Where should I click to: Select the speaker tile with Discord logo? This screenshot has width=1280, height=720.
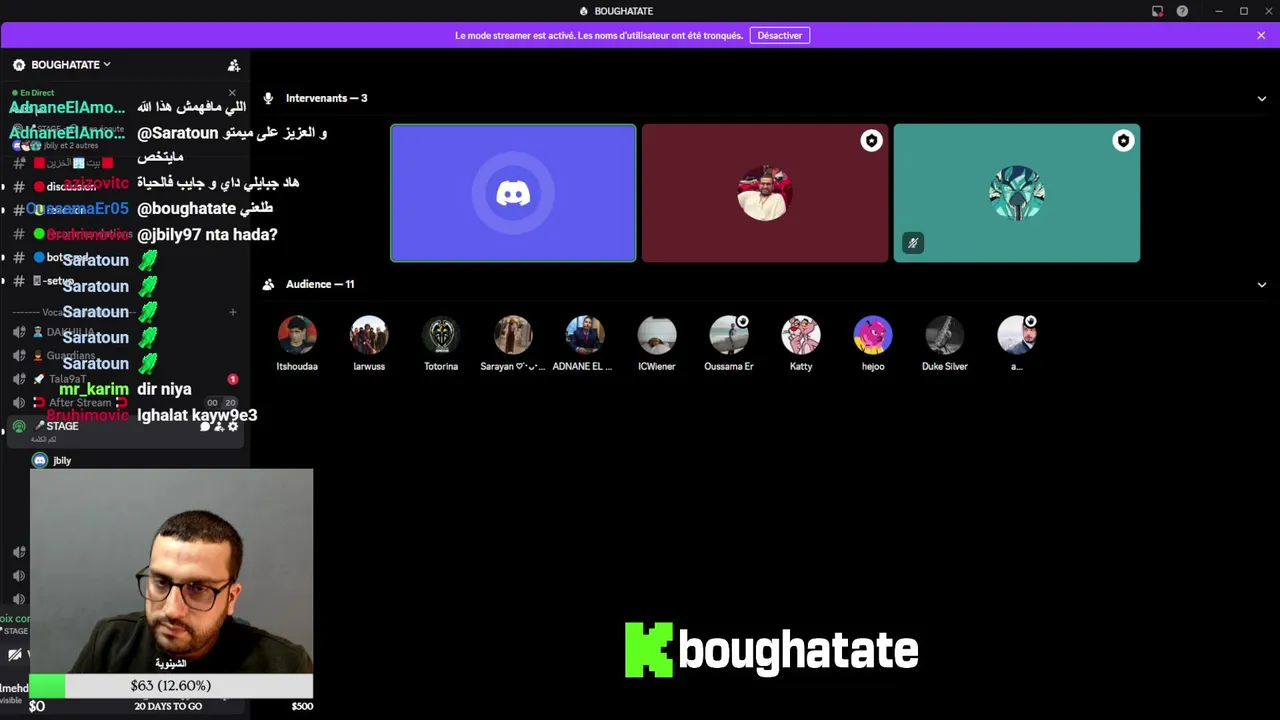(x=513, y=193)
